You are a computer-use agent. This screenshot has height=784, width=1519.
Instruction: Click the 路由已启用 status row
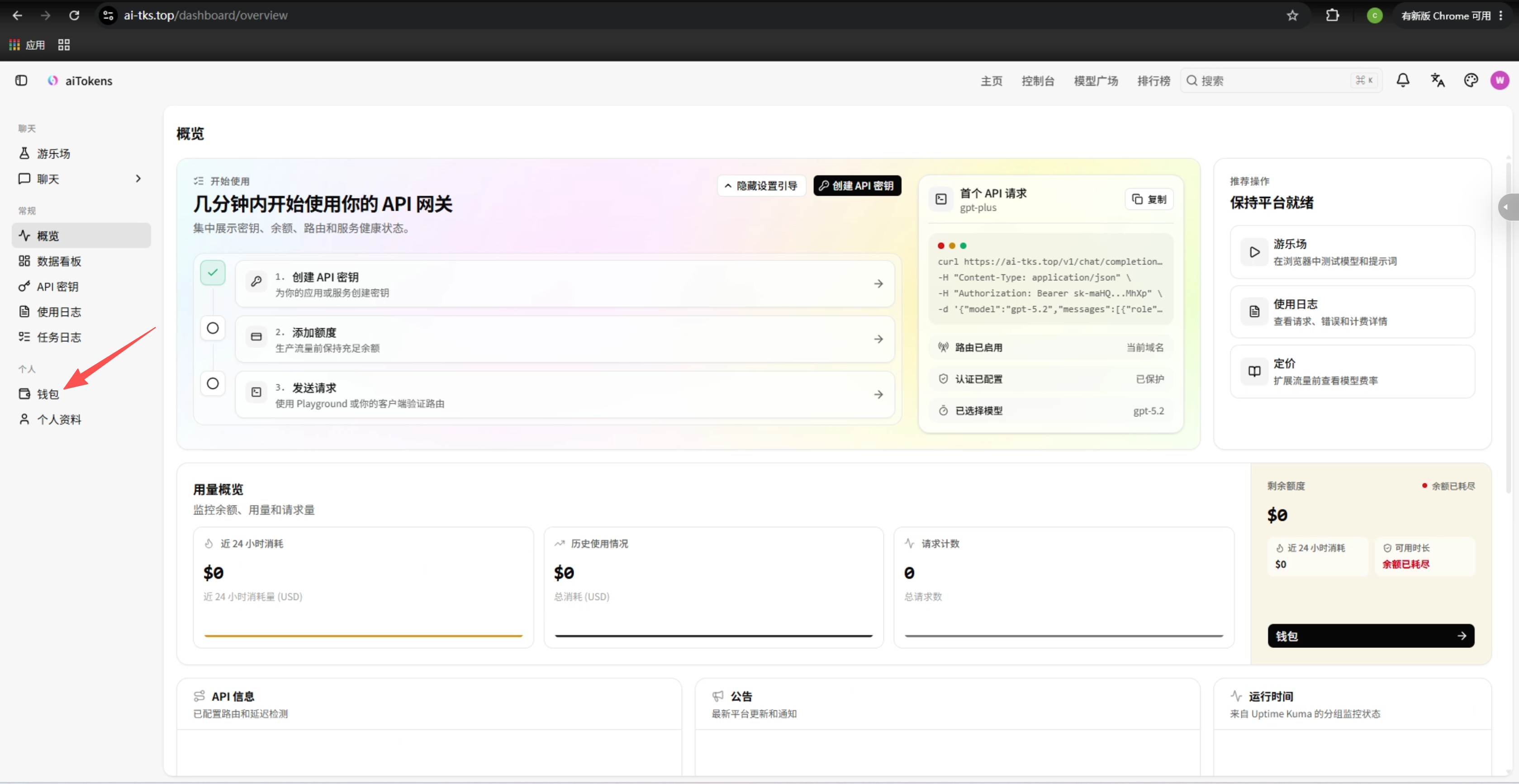pyautogui.click(x=1051, y=347)
